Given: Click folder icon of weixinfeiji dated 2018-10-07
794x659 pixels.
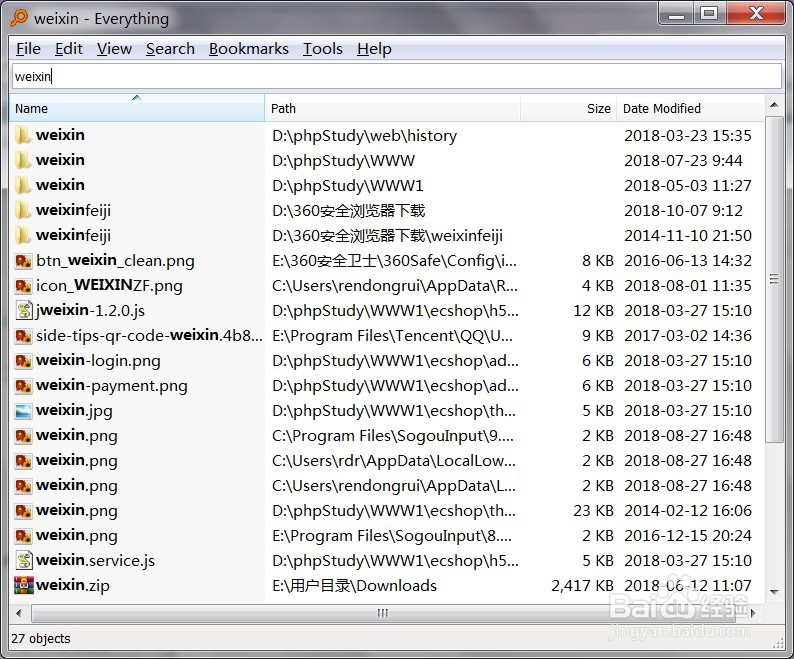Looking at the screenshot, I should click(x=23, y=210).
